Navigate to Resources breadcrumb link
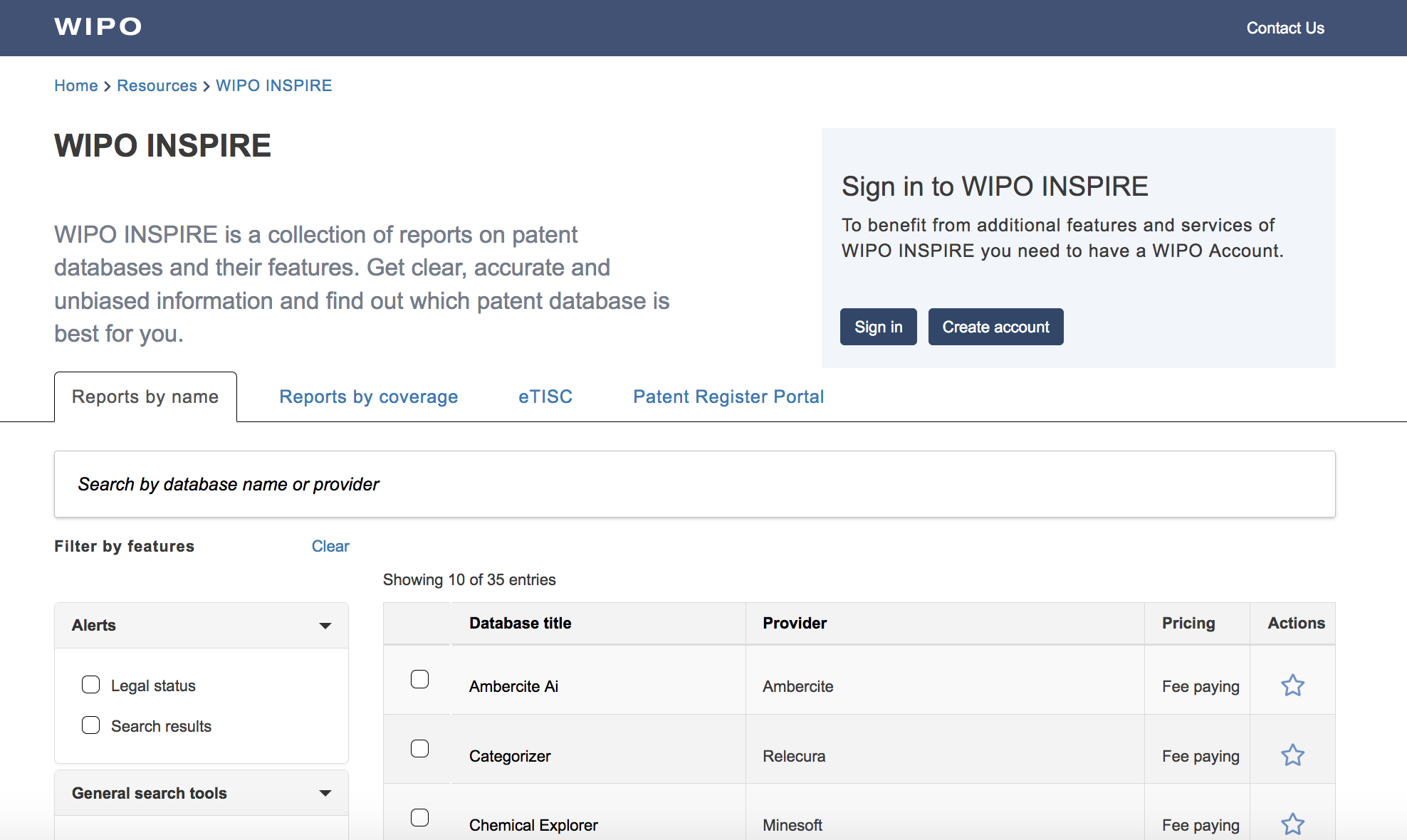The image size is (1407, 840). coord(157,85)
